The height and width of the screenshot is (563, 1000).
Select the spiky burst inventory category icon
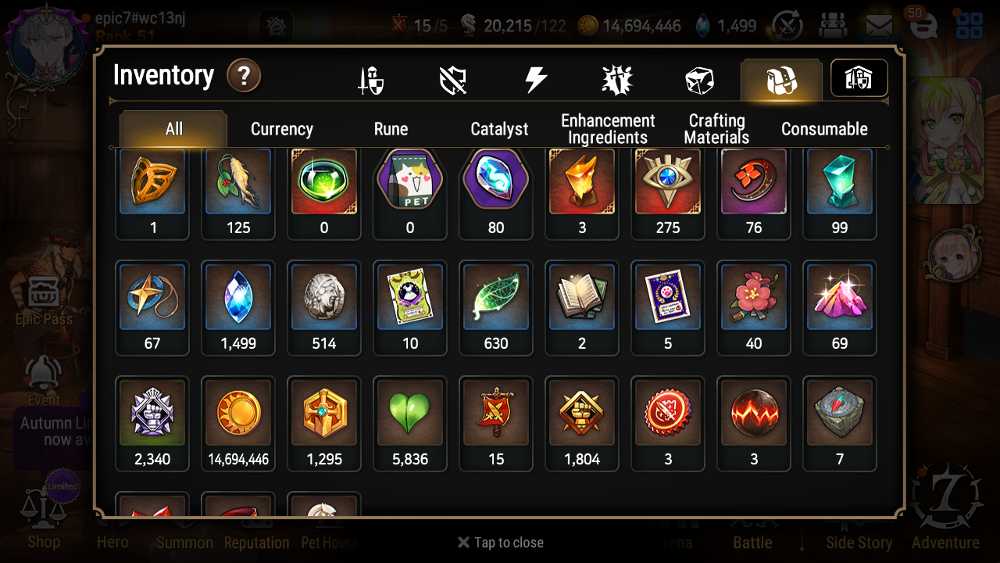click(x=617, y=80)
